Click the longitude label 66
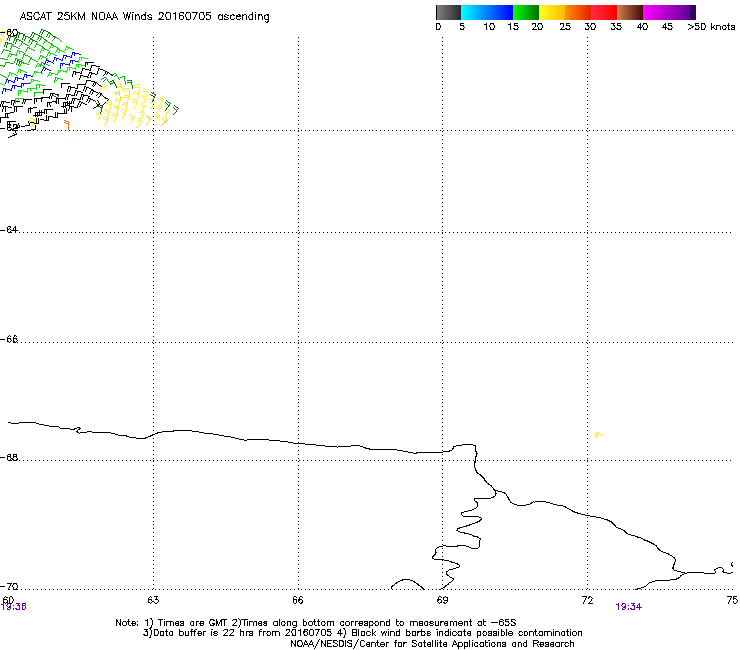Viewport: 740px width, 650px height. 298,600
